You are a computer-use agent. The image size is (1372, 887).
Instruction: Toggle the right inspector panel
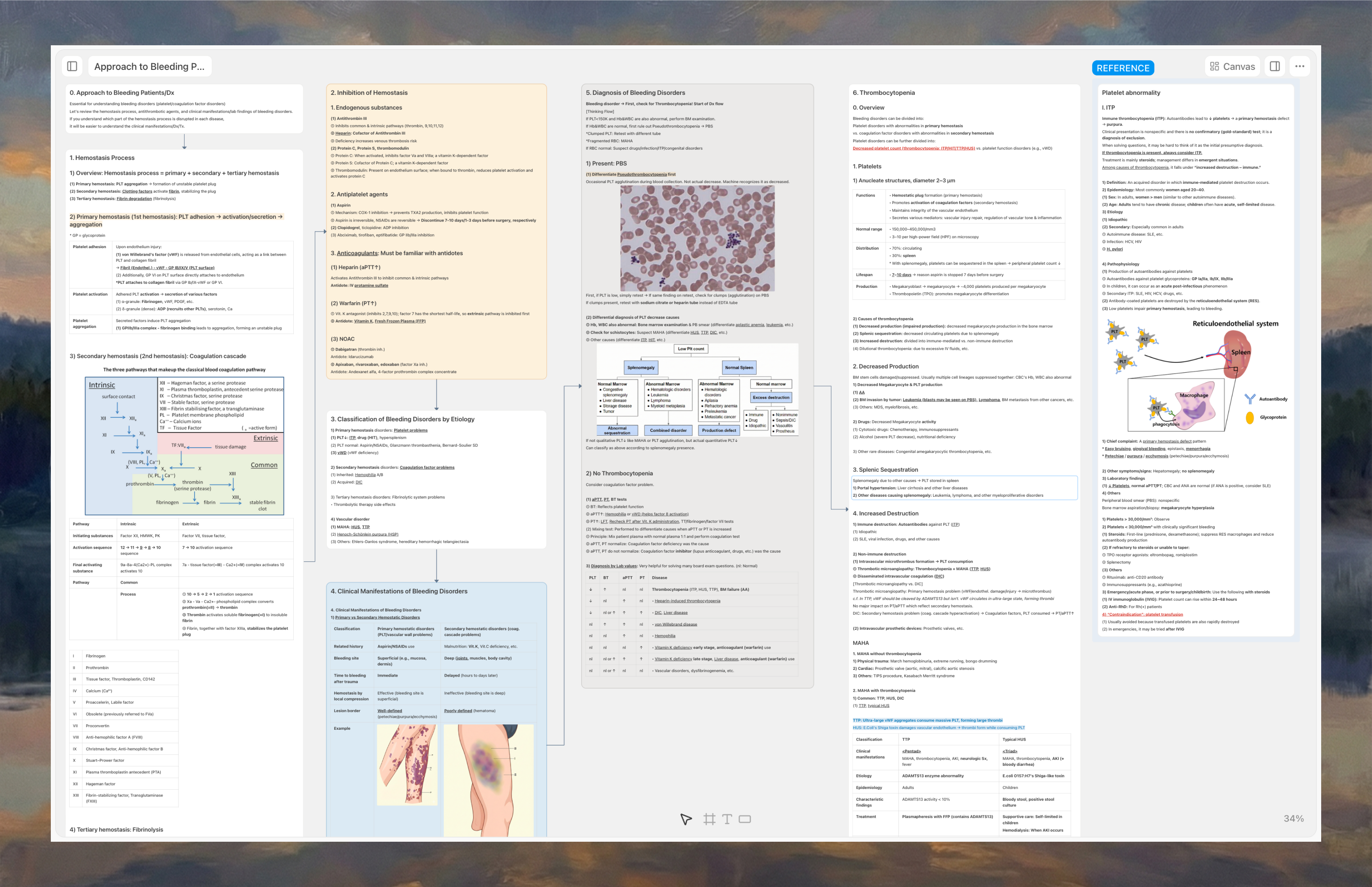point(1274,66)
